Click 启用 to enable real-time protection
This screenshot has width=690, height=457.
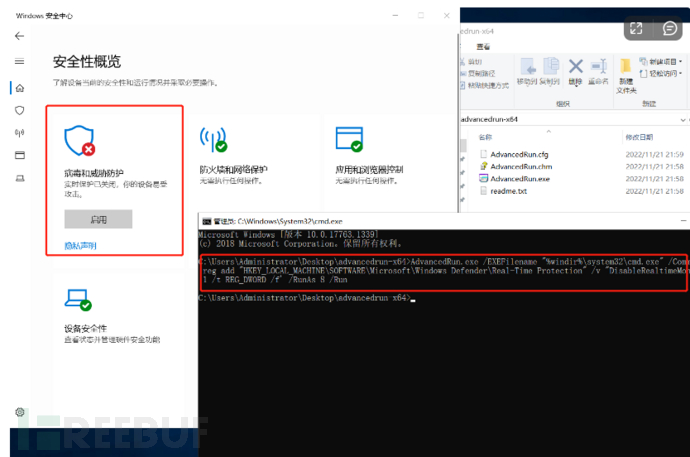click(x=98, y=219)
